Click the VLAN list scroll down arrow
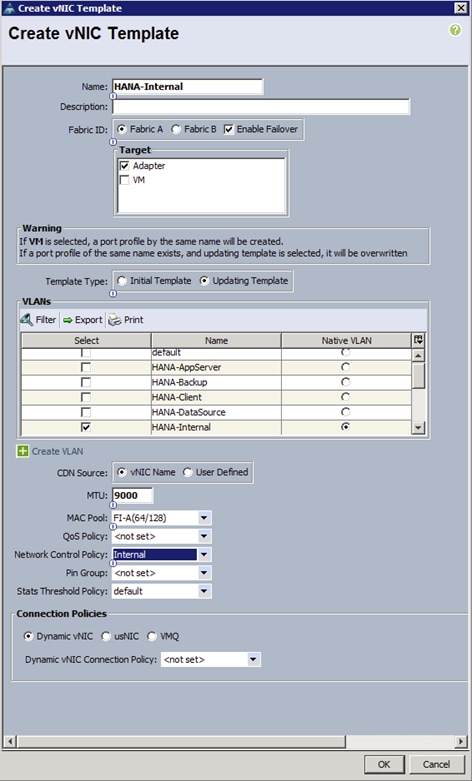 coord(418,427)
